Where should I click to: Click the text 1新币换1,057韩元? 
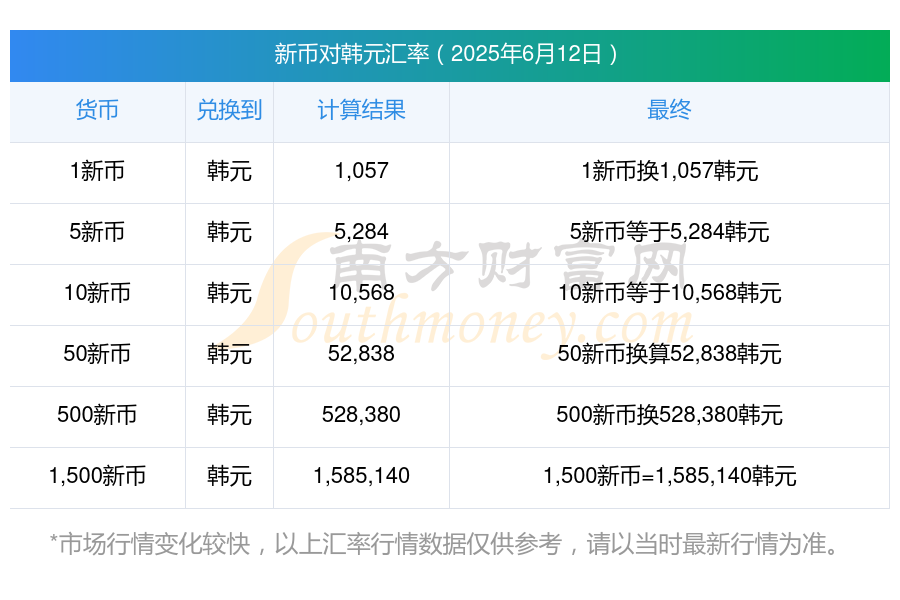click(x=669, y=171)
